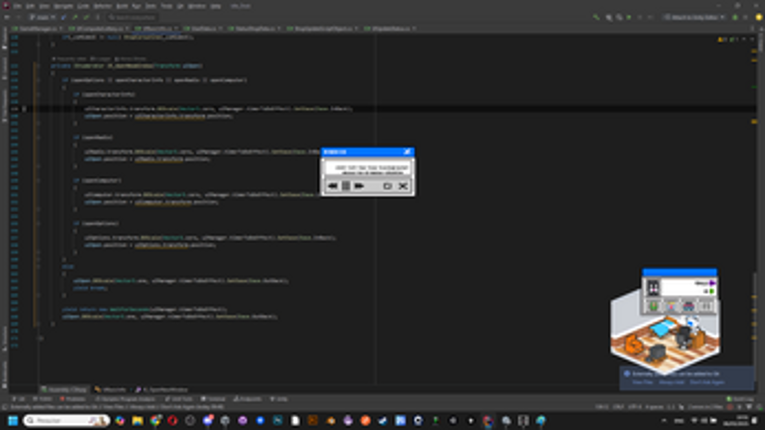
Task: Open File Explorer from the taskbar
Action: (x=138, y=420)
